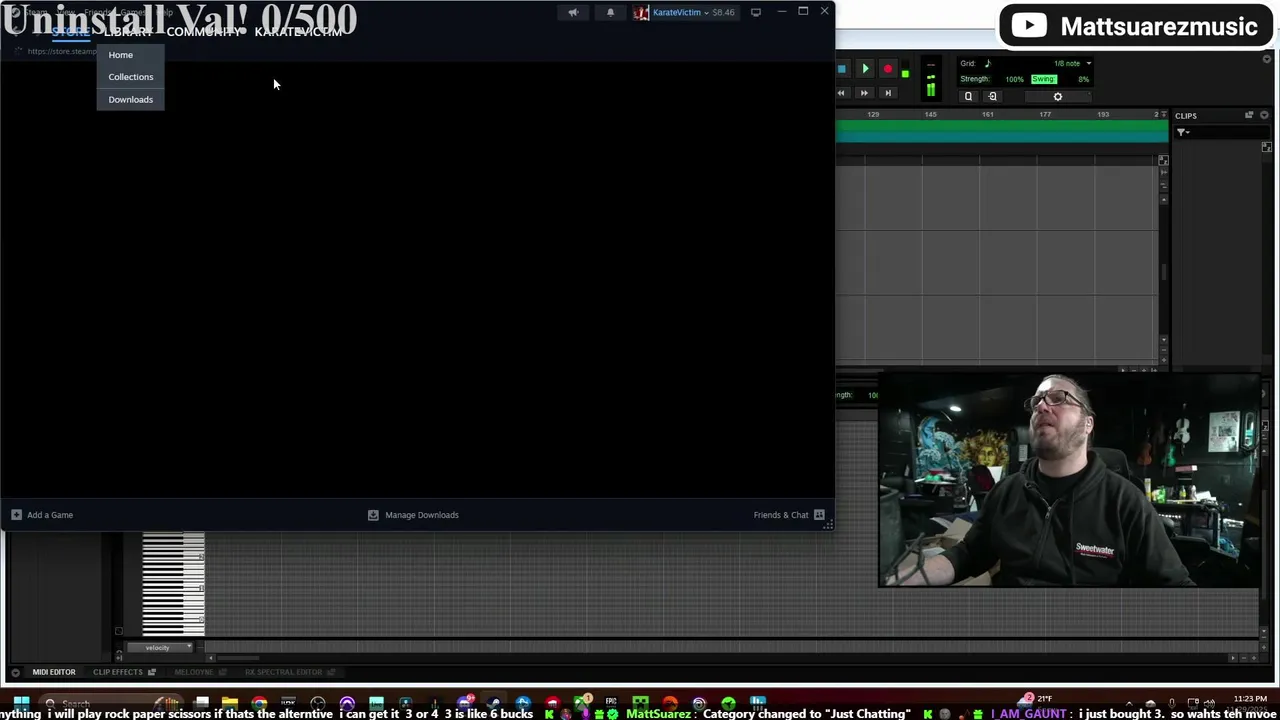Click the piano roll keyboard
Image resolution: width=1280 pixels, height=720 pixels.
pyautogui.click(x=173, y=583)
